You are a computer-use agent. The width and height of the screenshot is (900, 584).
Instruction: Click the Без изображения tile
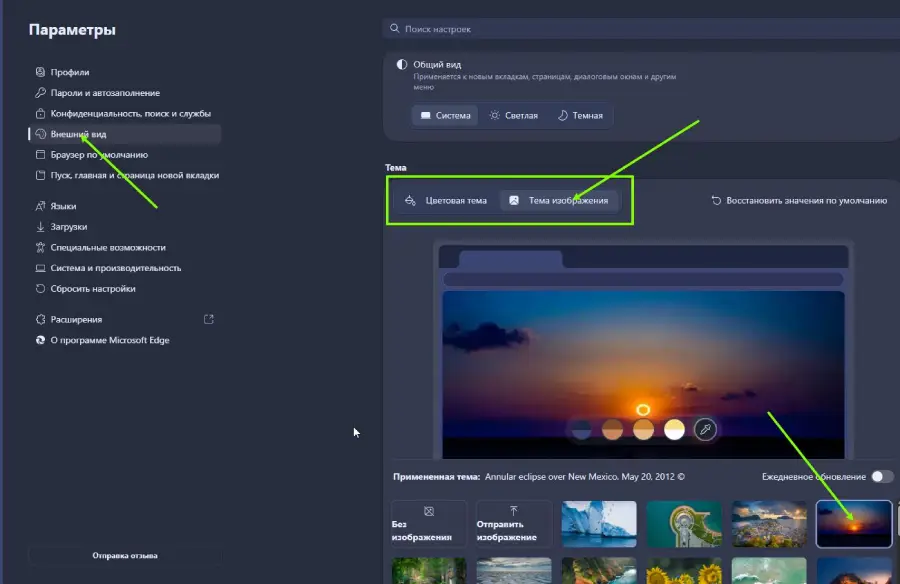point(429,524)
